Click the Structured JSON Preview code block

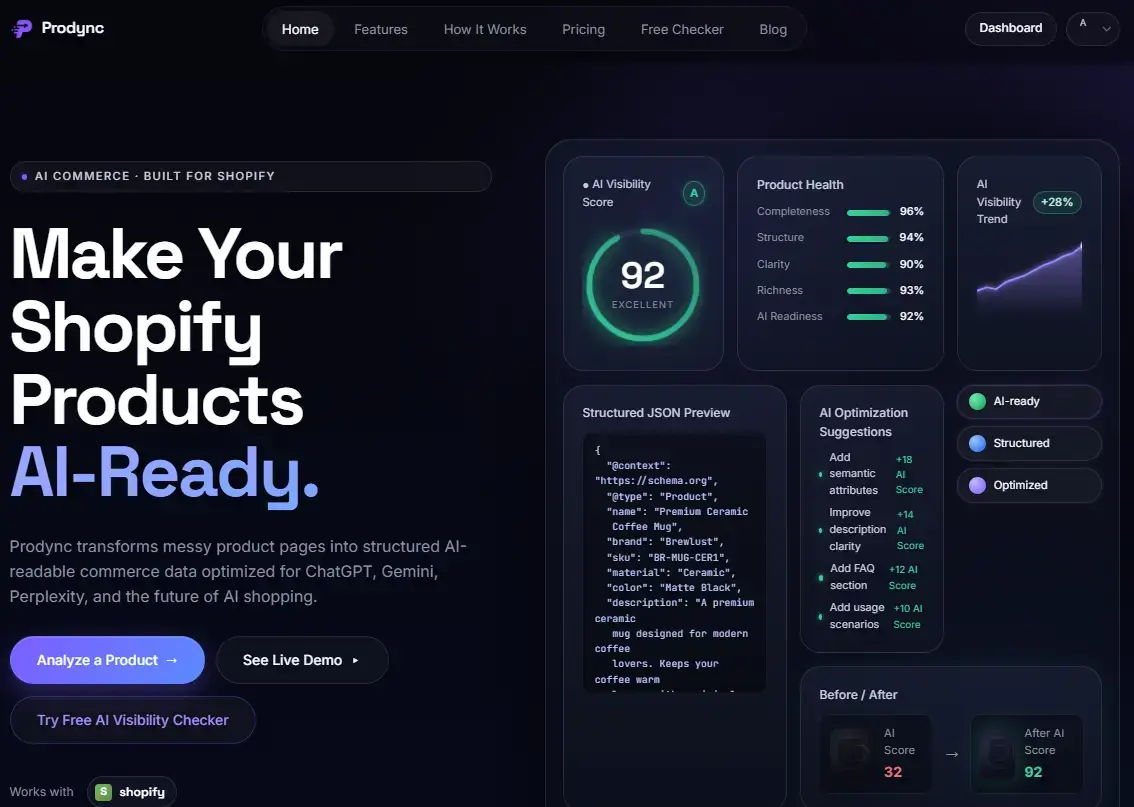click(674, 563)
